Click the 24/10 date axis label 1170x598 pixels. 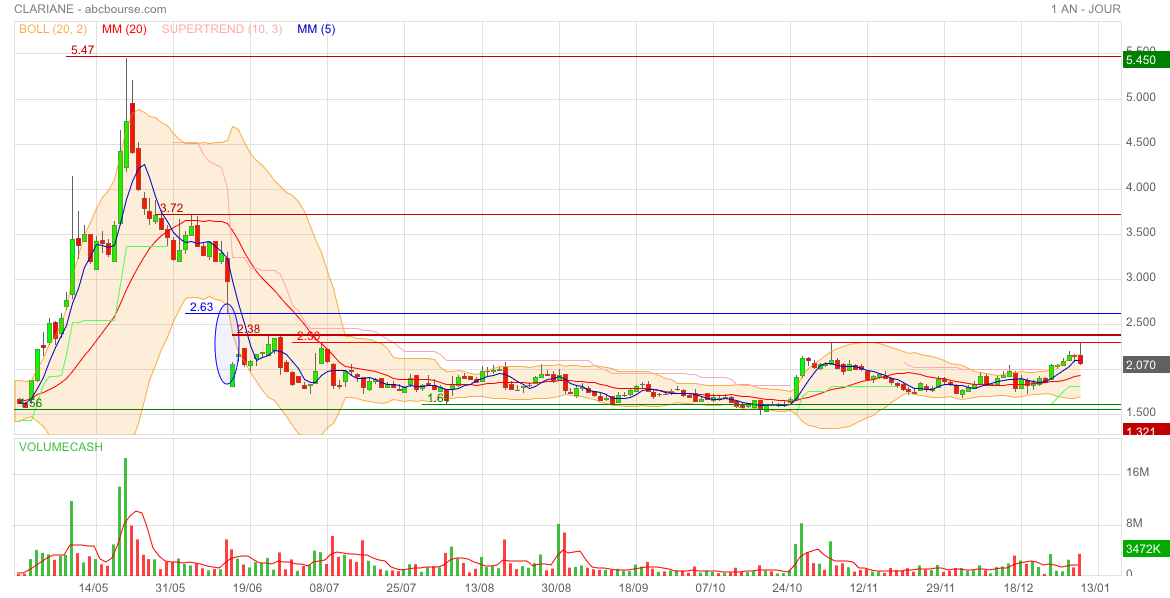click(787, 588)
